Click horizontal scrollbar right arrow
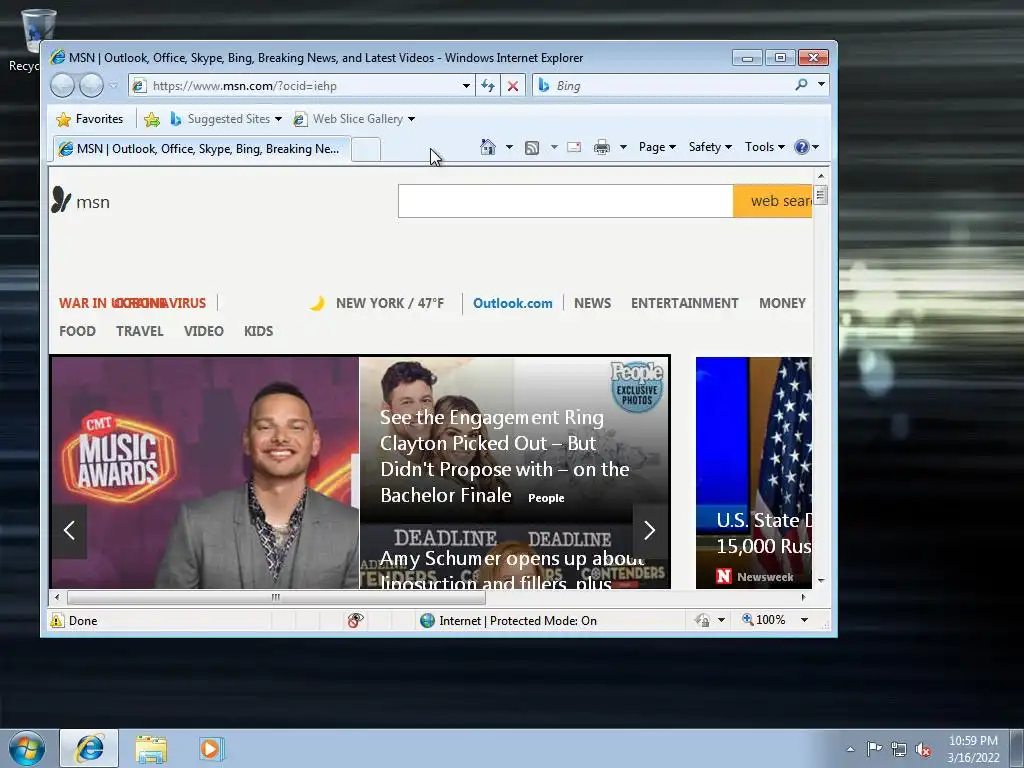Viewport: 1024px width, 768px height. [803, 597]
